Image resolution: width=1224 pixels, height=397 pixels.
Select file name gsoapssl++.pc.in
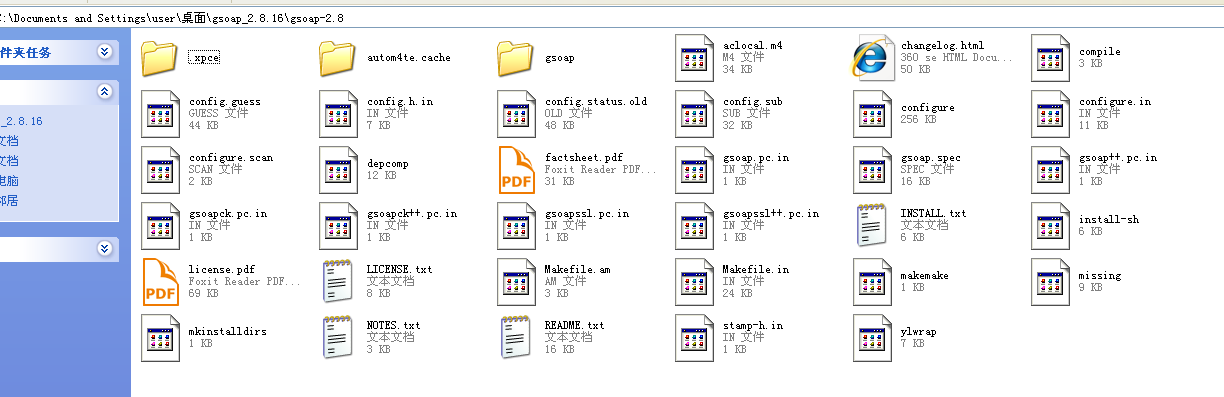coord(771,214)
